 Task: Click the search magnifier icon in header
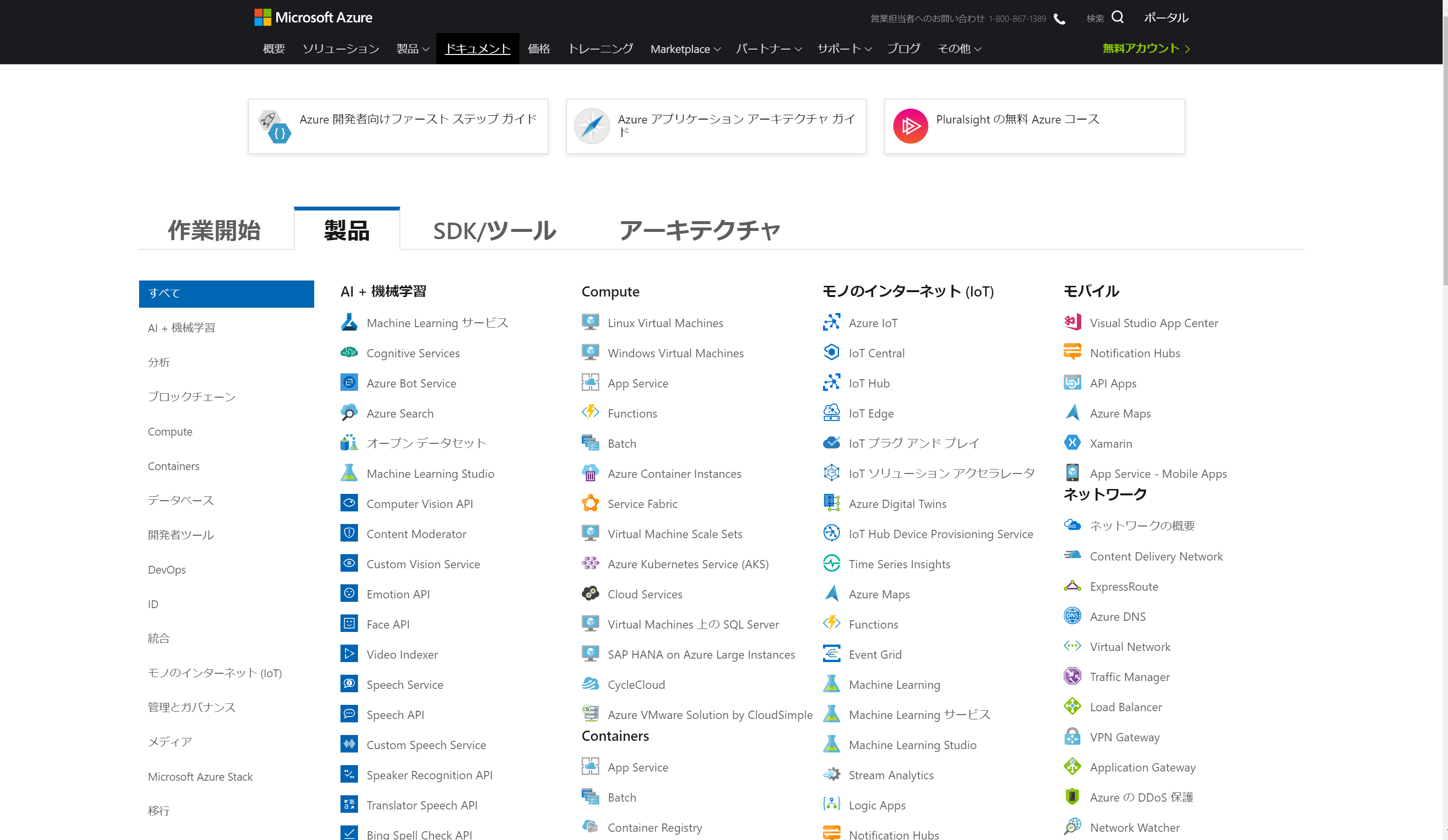[x=1117, y=17]
